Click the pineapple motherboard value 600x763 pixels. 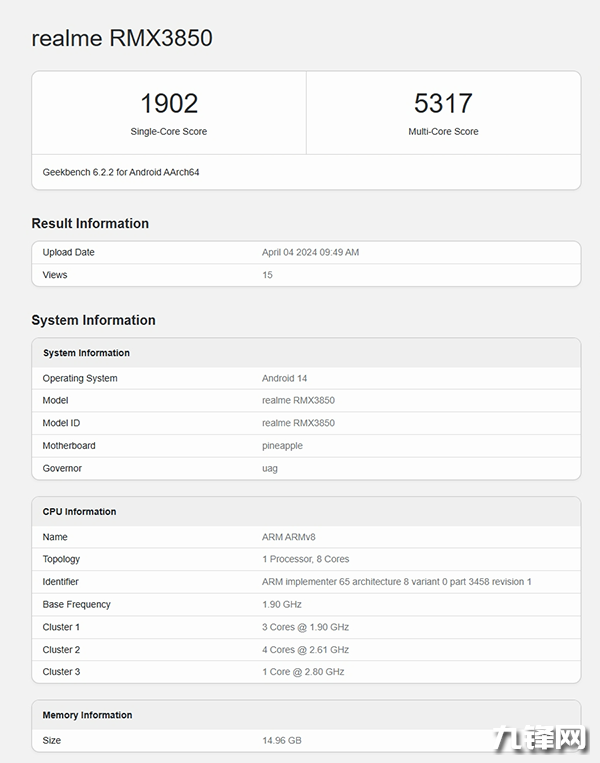tap(282, 446)
